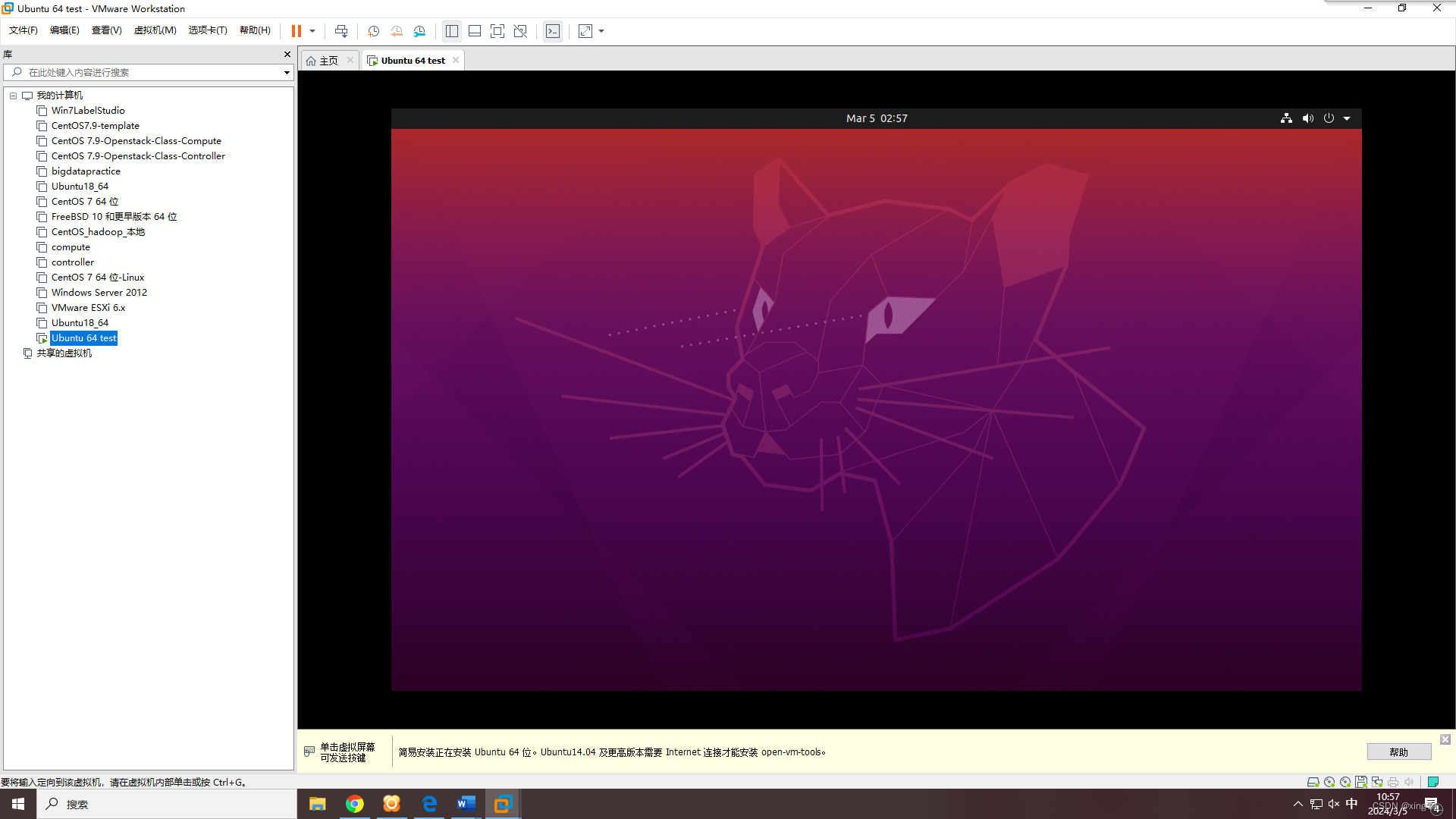
Task: Toggle the library sidebar visibility
Action: tap(452, 31)
